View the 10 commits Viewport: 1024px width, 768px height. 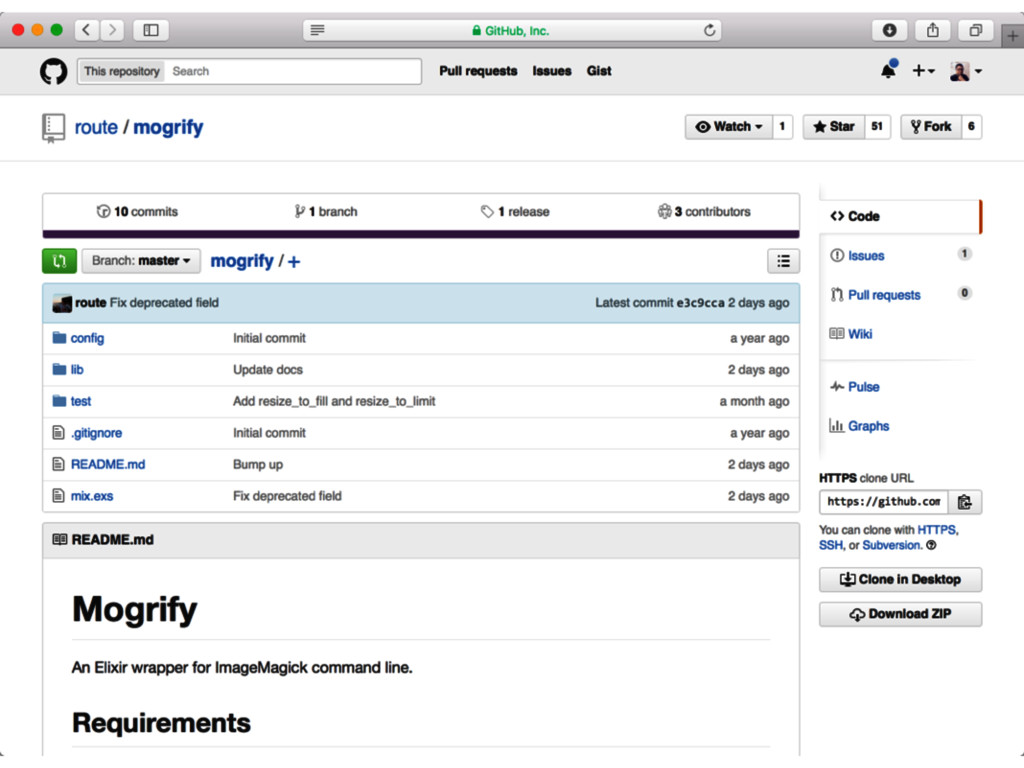tap(137, 212)
